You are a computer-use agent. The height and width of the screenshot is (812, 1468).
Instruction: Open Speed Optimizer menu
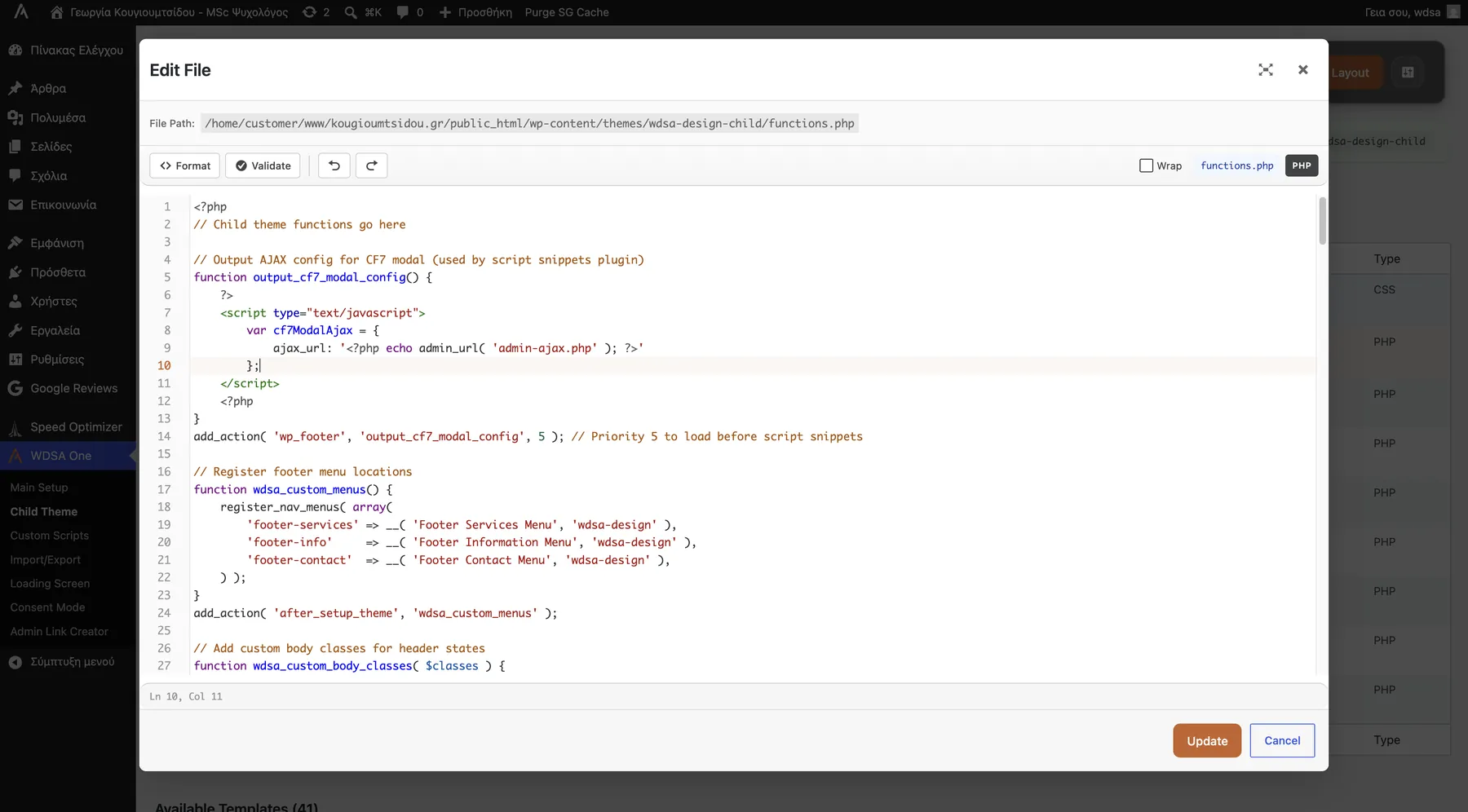(68, 426)
